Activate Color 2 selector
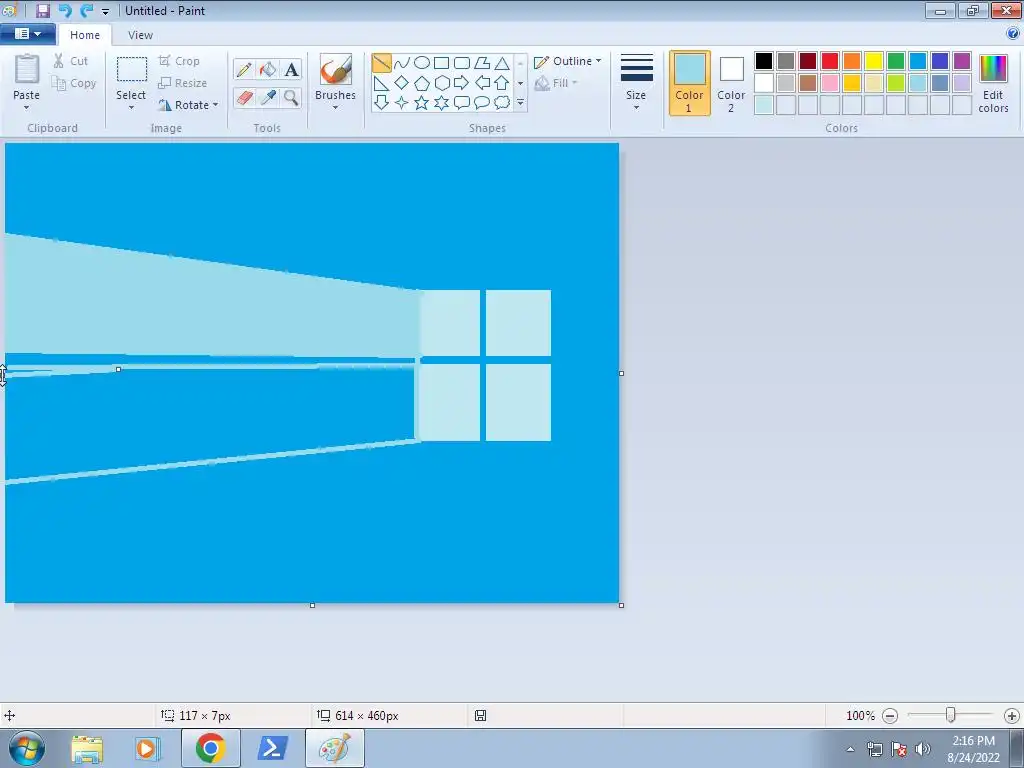 (731, 83)
